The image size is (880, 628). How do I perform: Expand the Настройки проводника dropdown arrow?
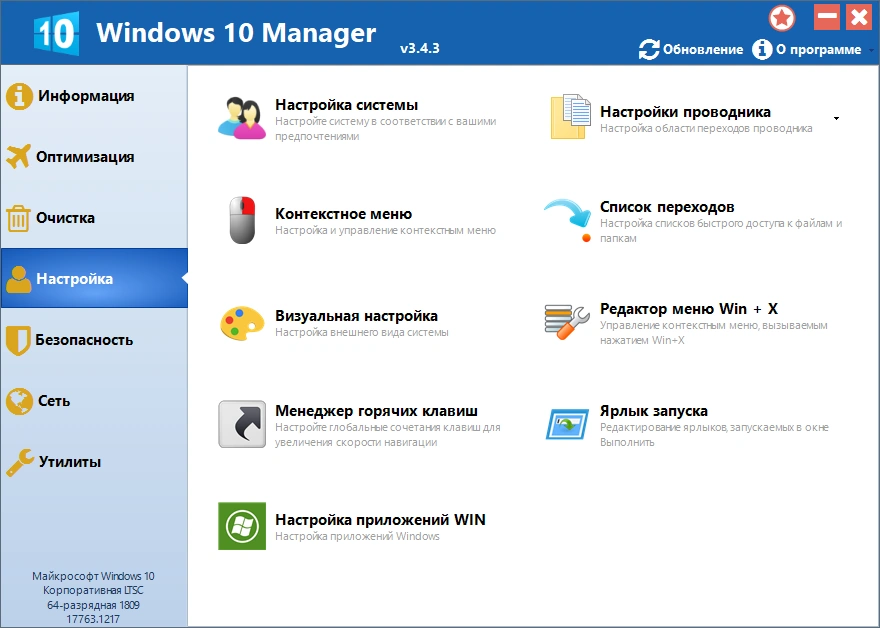tap(836, 118)
